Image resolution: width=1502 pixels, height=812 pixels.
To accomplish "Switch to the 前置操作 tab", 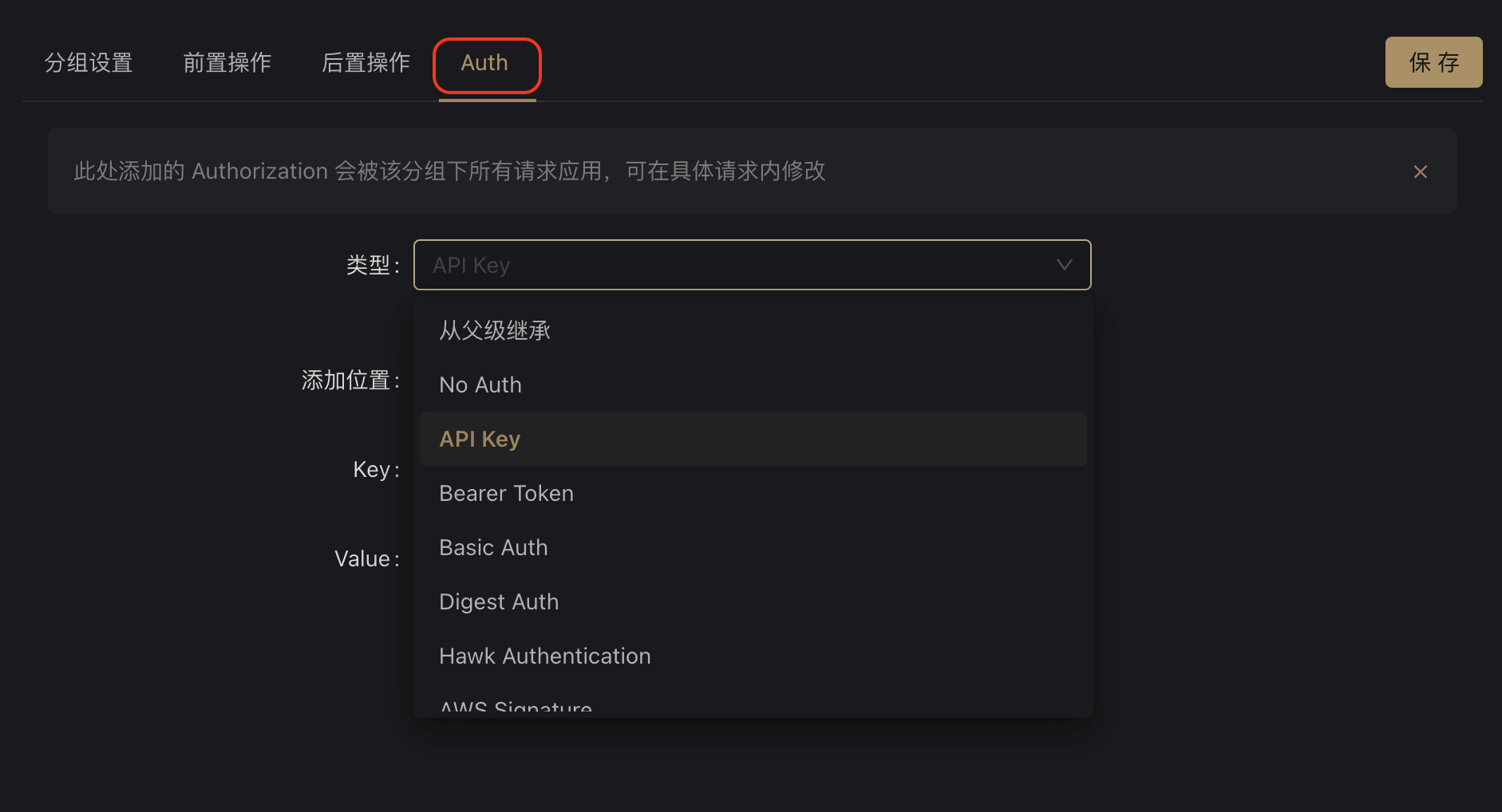I will pos(227,63).
